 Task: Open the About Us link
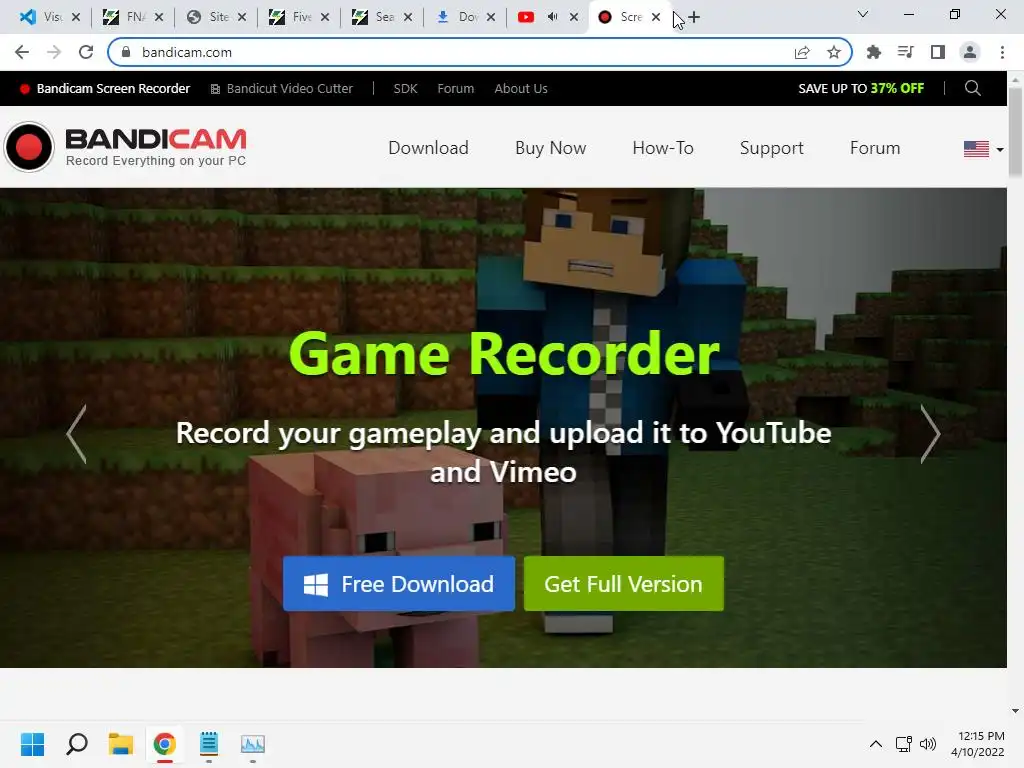pyautogui.click(x=520, y=88)
